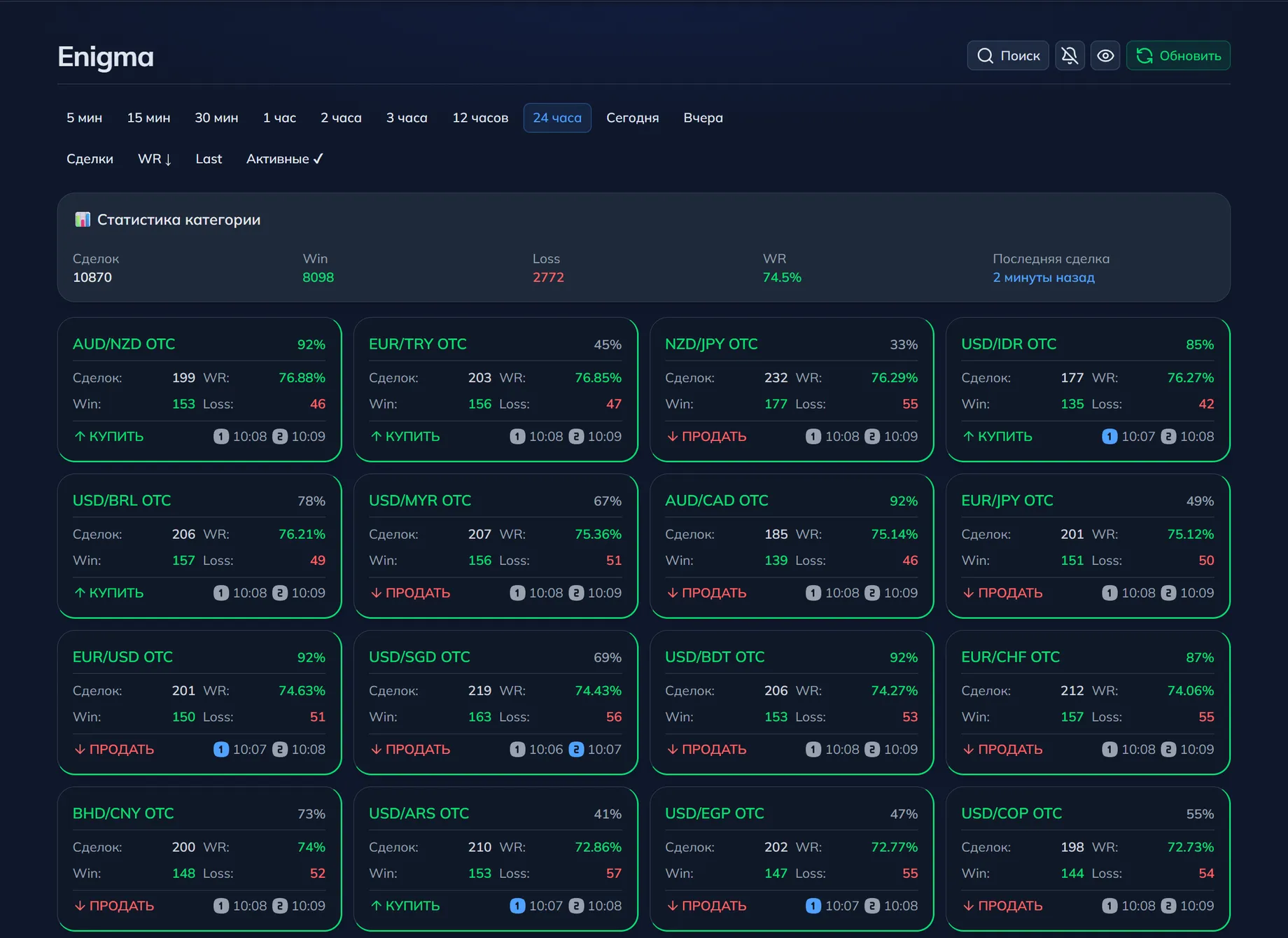Toggle the eye visibility icon
Viewport: 1288px width, 938px height.
coord(1105,56)
